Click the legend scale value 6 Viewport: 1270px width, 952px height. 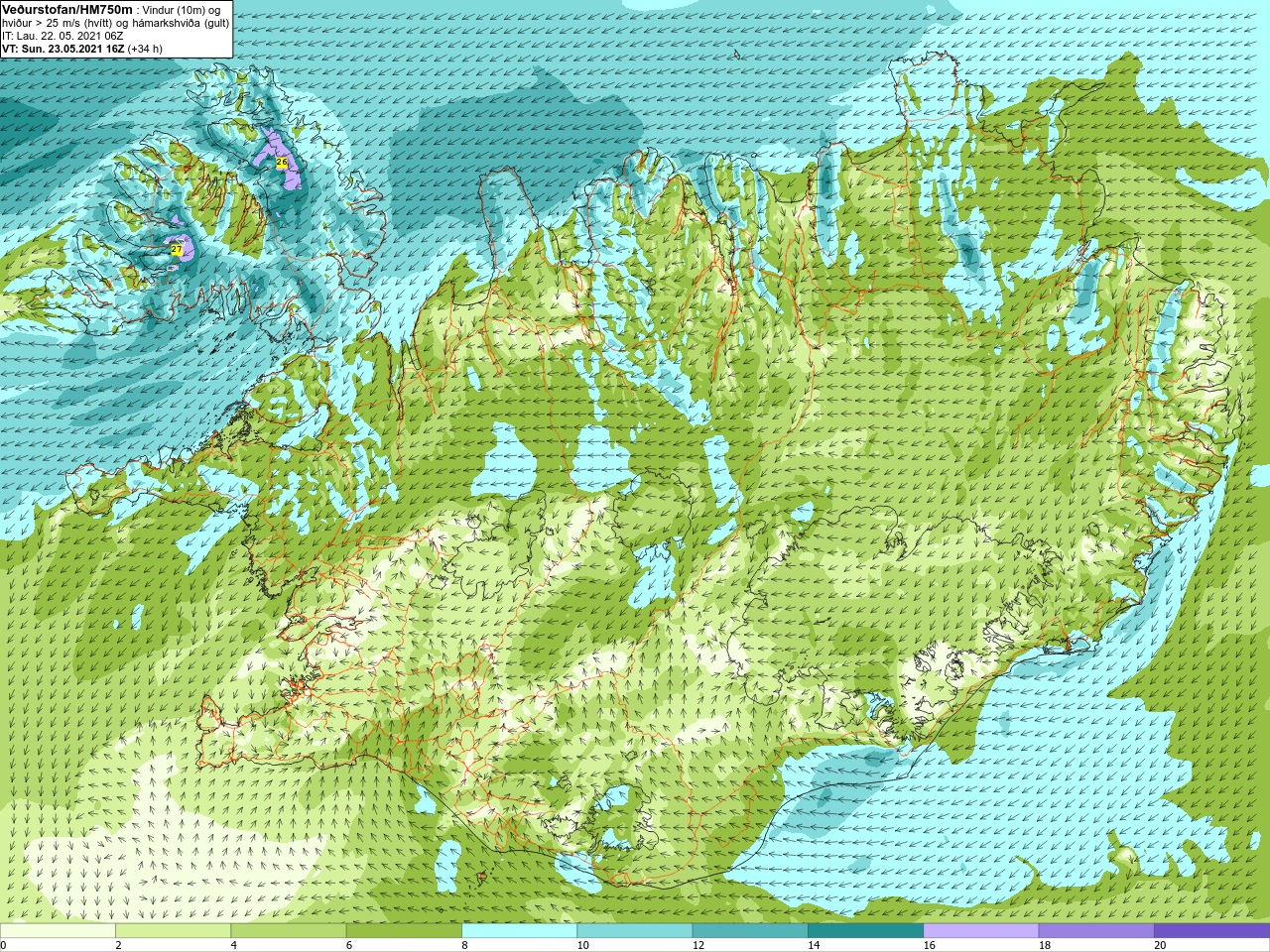pos(348,945)
